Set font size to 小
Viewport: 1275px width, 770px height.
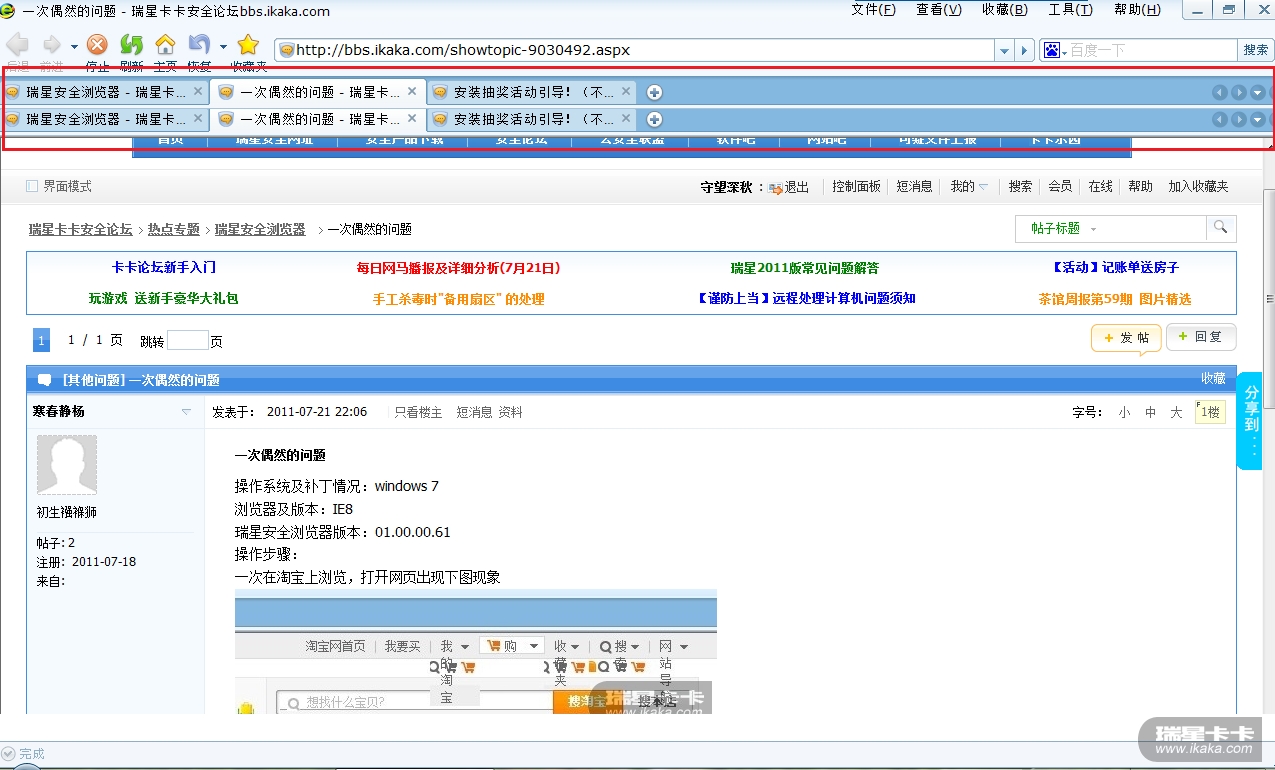pyautogui.click(x=1124, y=412)
